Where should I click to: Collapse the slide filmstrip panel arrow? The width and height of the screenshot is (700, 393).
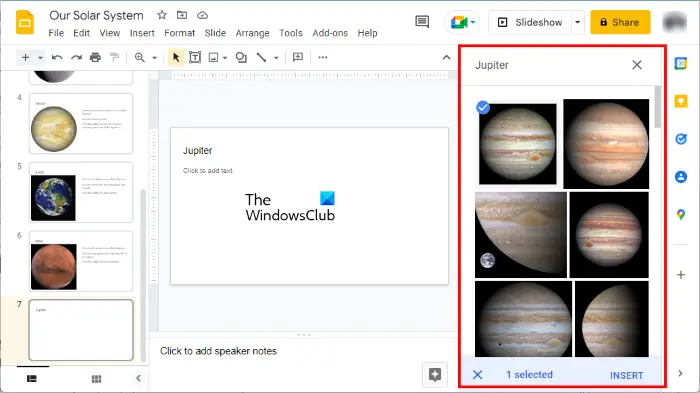pyautogui.click(x=138, y=378)
